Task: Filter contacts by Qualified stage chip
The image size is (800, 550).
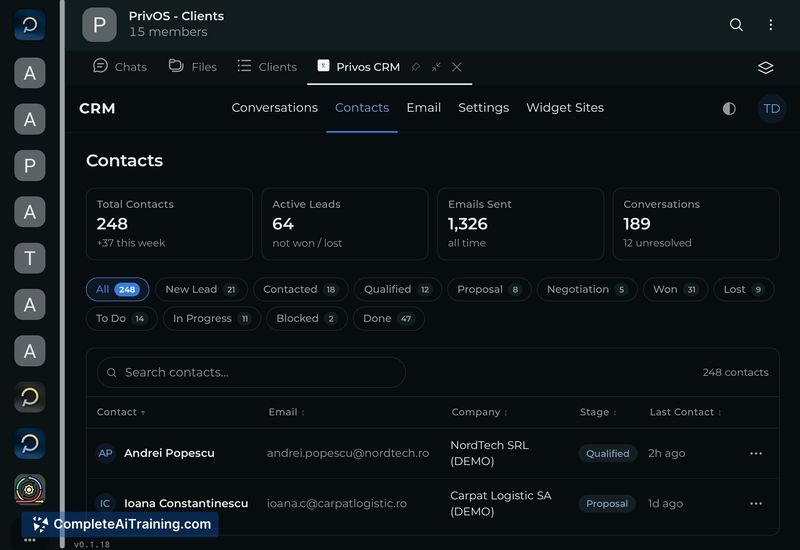Action: [x=397, y=289]
